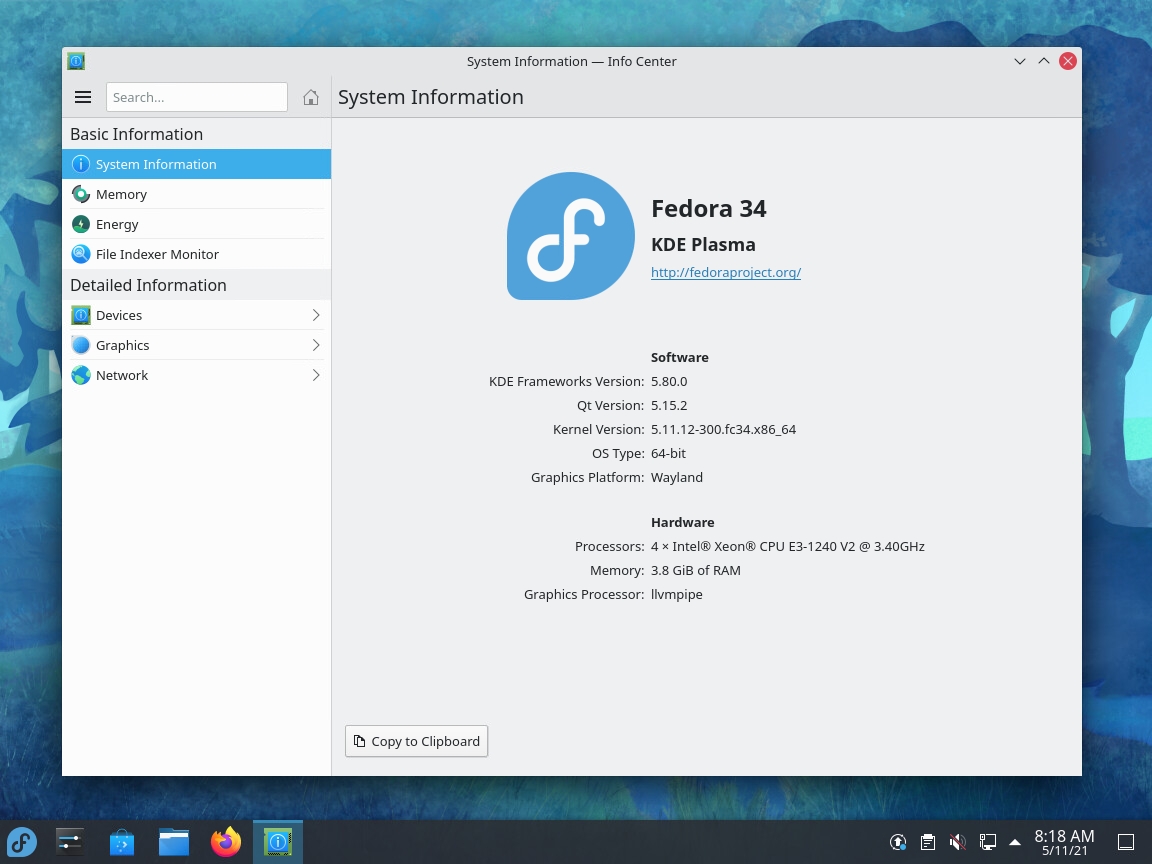The width and height of the screenshot is (1152, 864).
Task: Unmute the volume from the system tray
Action: [957, 841]
